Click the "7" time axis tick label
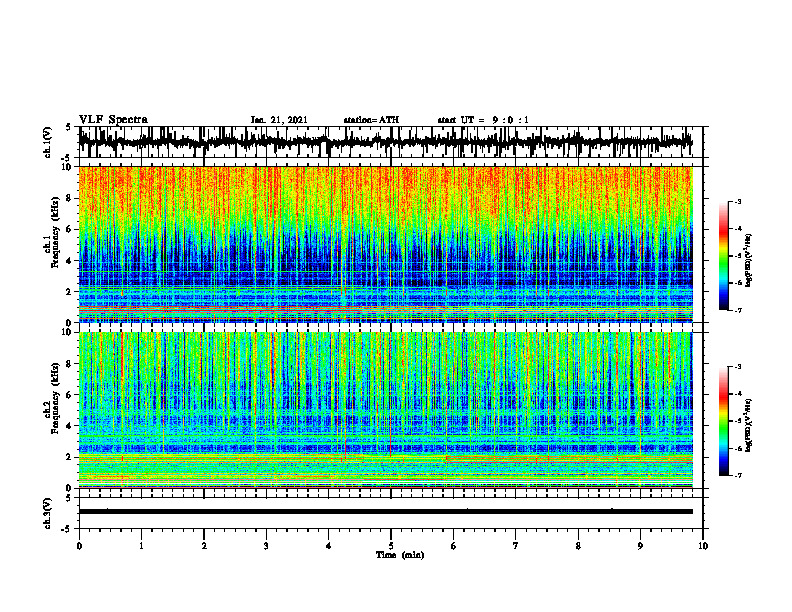The image size is (792, 612). (x=516, y=546)
